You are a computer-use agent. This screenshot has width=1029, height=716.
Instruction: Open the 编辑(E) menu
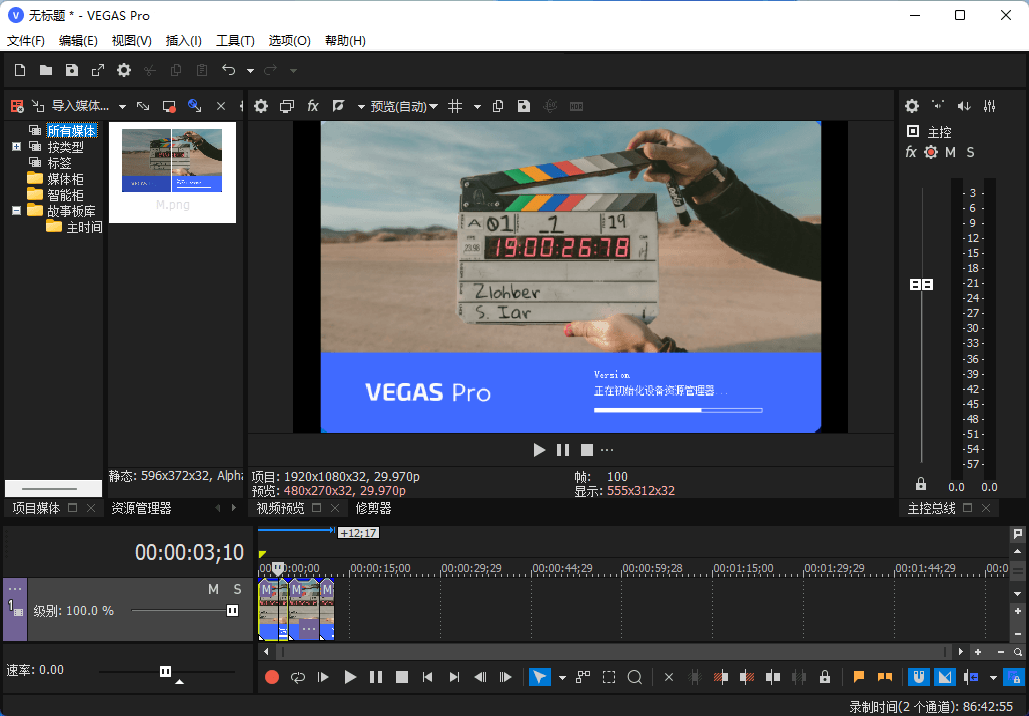pyautogui.click(x=78, y=41)
